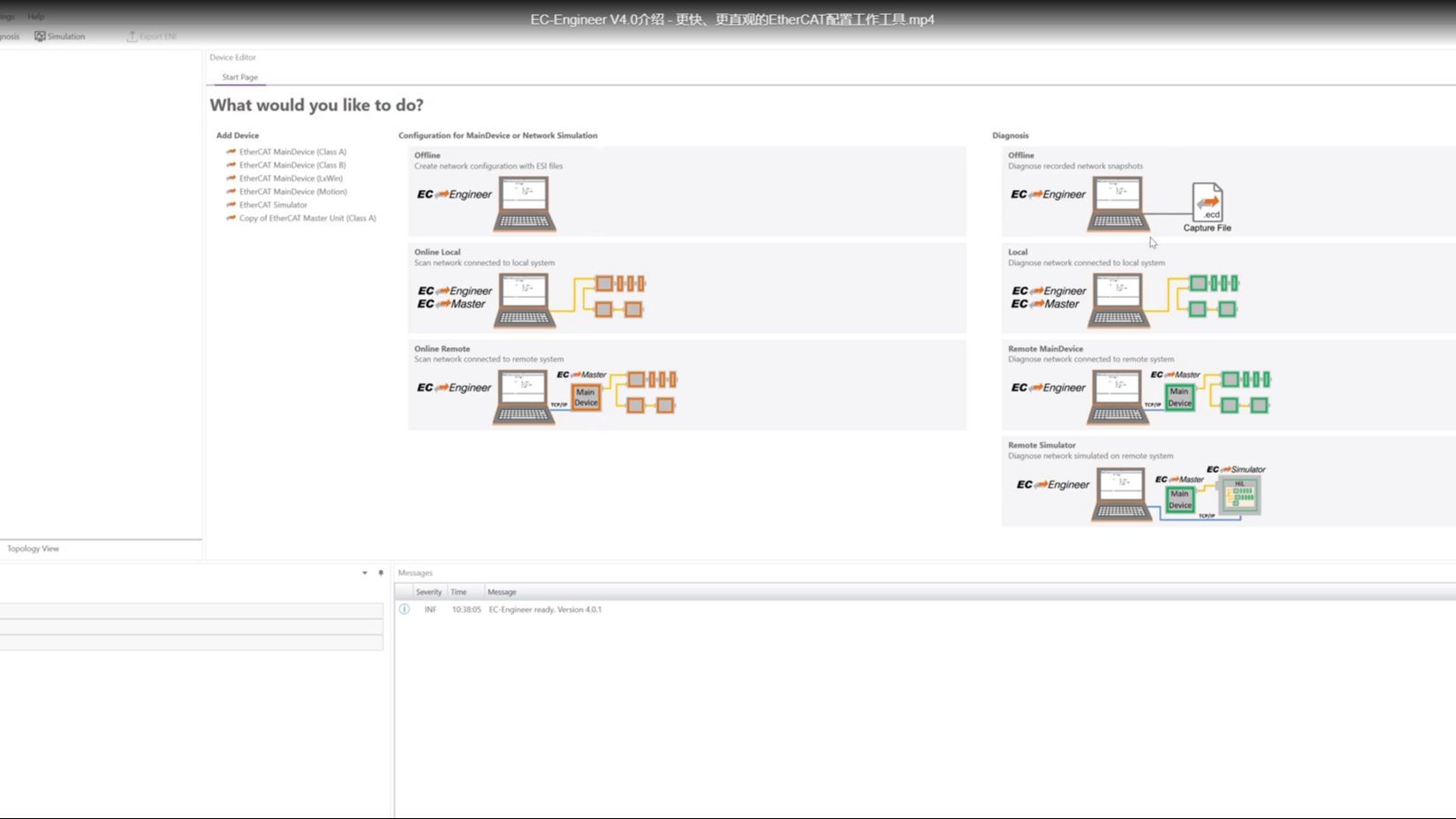This screenshot has height=819, width=1456.
Task: Click icon beside EtherCAT MainDevice (LxWin)
Action: (231, 178)
